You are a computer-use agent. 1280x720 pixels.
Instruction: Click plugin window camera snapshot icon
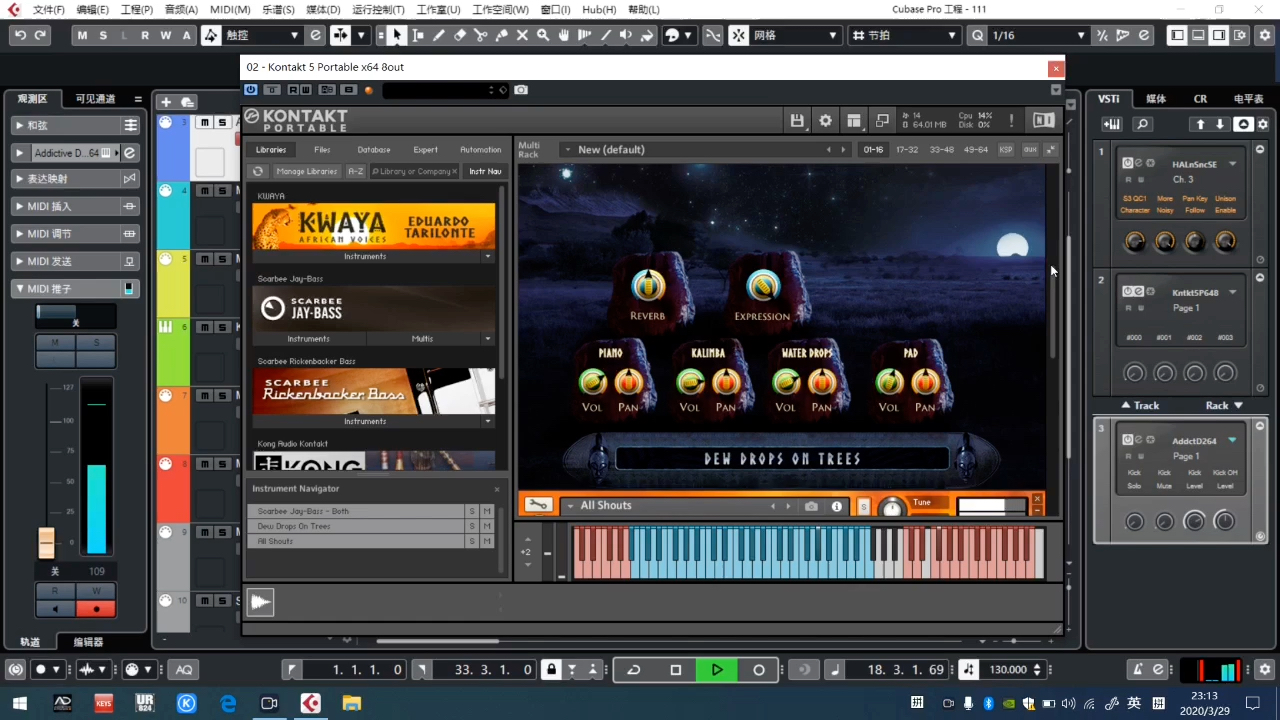click(x=521, y=90)
